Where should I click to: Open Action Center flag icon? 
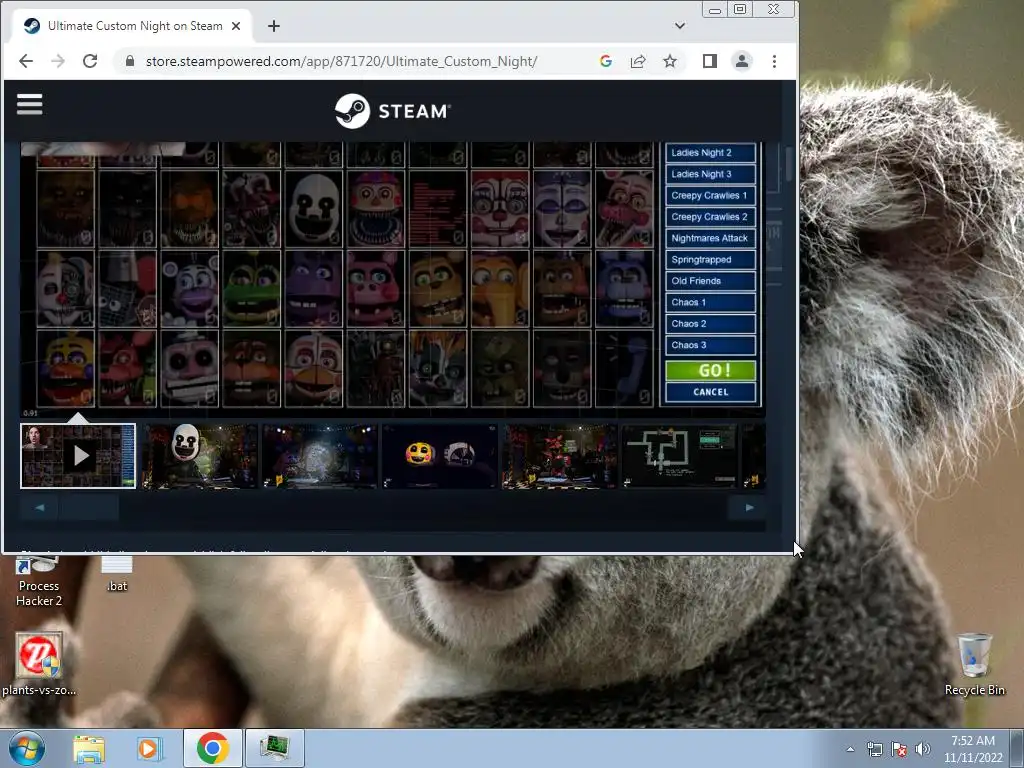click(899, 750)
